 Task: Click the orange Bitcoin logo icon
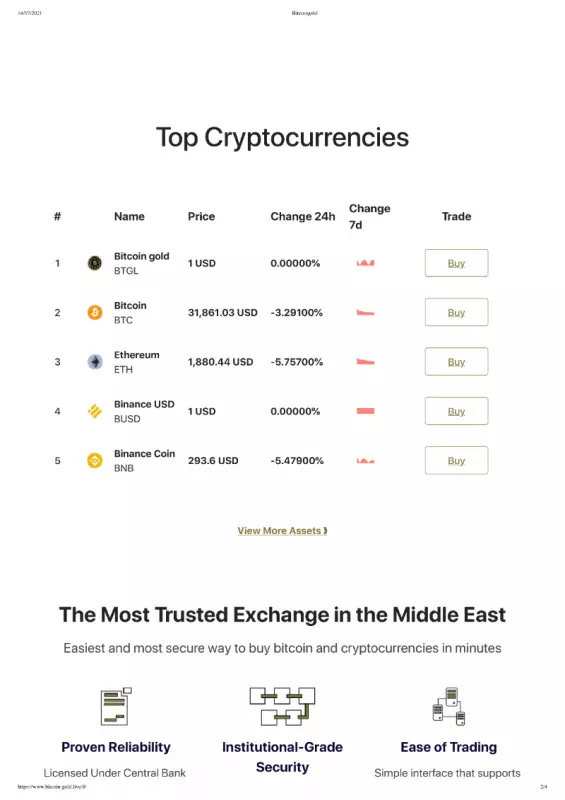coord(94,312)
